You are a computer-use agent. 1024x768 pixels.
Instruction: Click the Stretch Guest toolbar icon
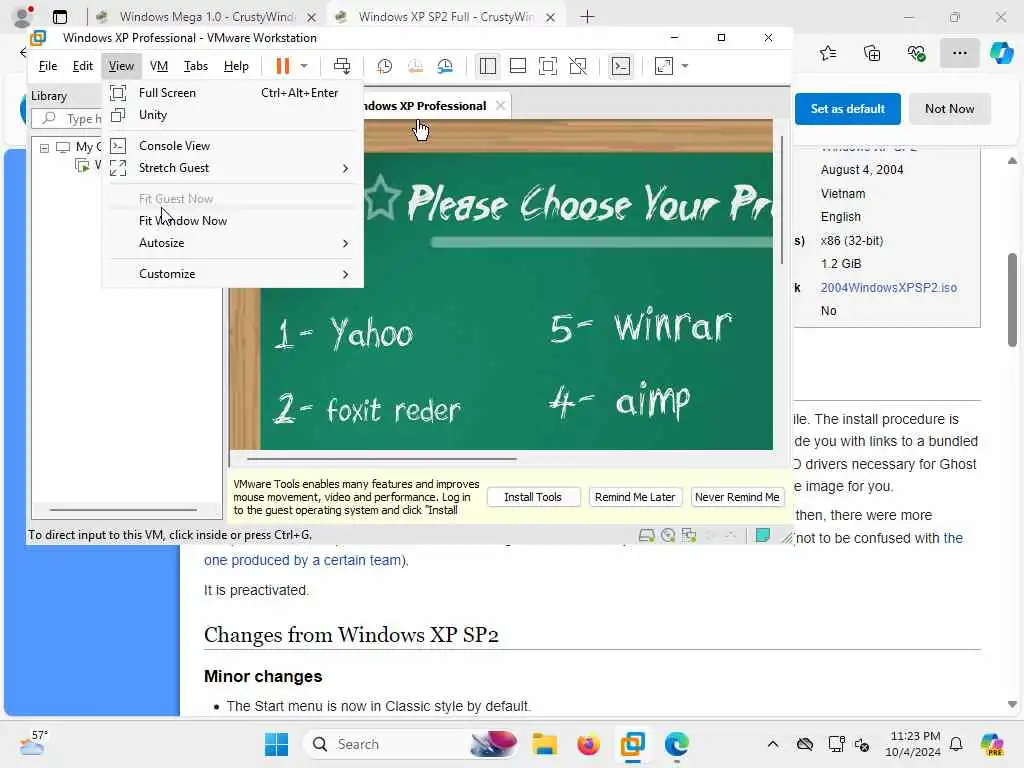click(664, 66)
